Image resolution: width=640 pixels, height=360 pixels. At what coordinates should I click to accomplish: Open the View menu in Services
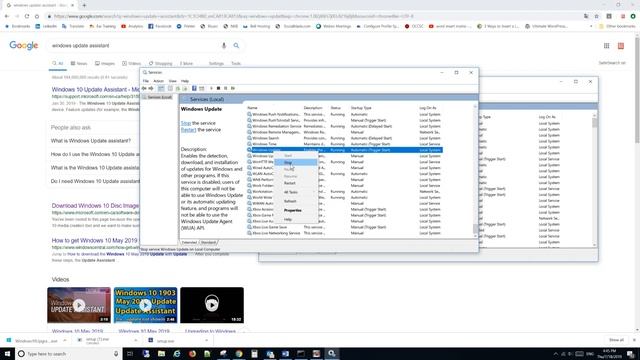[x=173, y=81]
